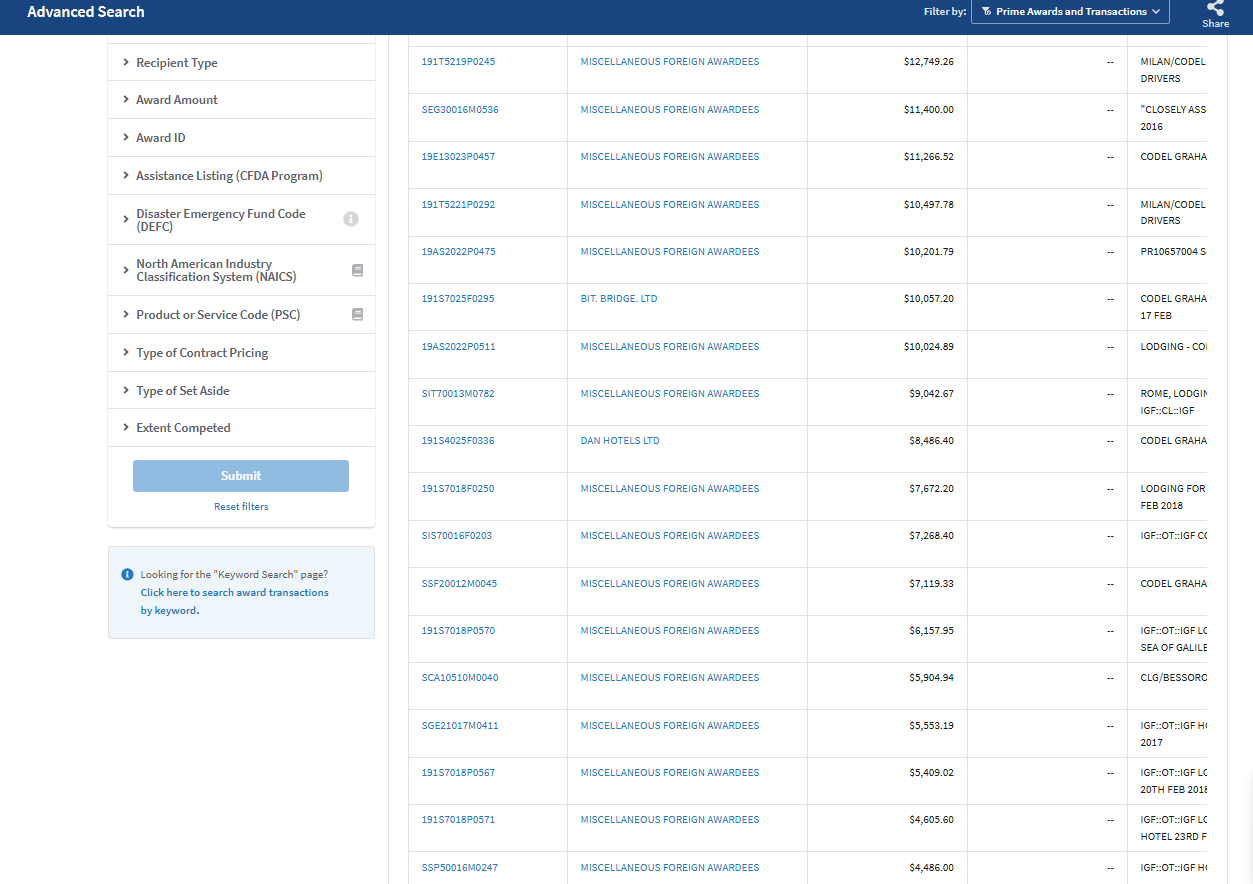Screen dimensions: 1253x884
Task: Open award 19E13023P0457
Action: coord(458,157)
